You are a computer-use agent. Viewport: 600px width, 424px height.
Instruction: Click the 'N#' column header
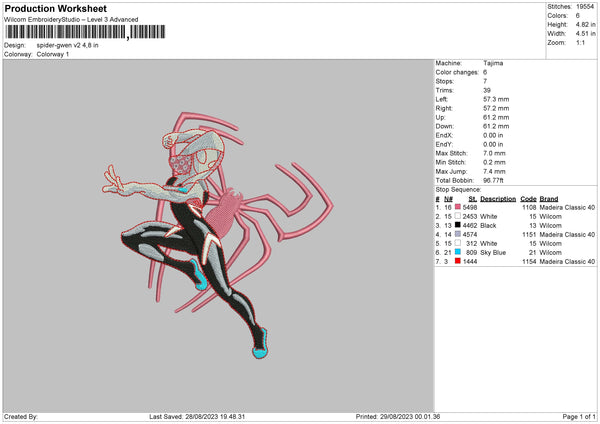(448, 199)
